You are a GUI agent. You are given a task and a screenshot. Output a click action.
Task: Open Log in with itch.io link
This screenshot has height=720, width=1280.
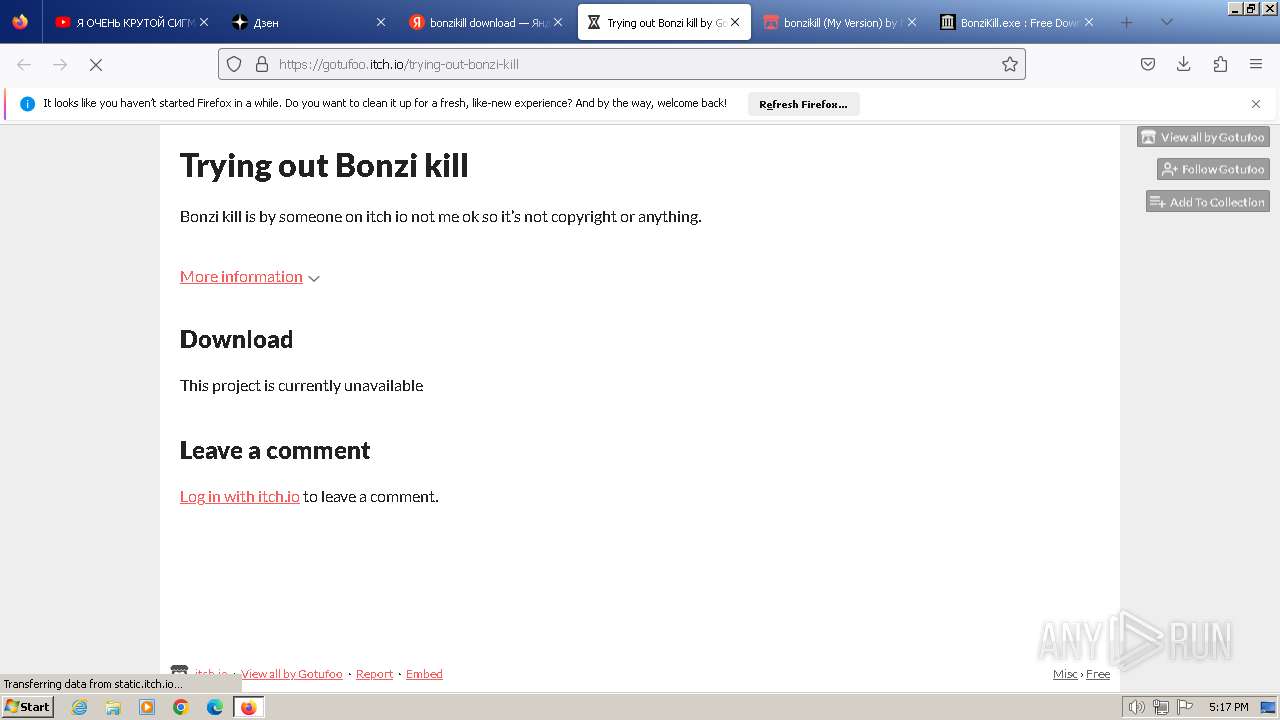click(240, 497)
